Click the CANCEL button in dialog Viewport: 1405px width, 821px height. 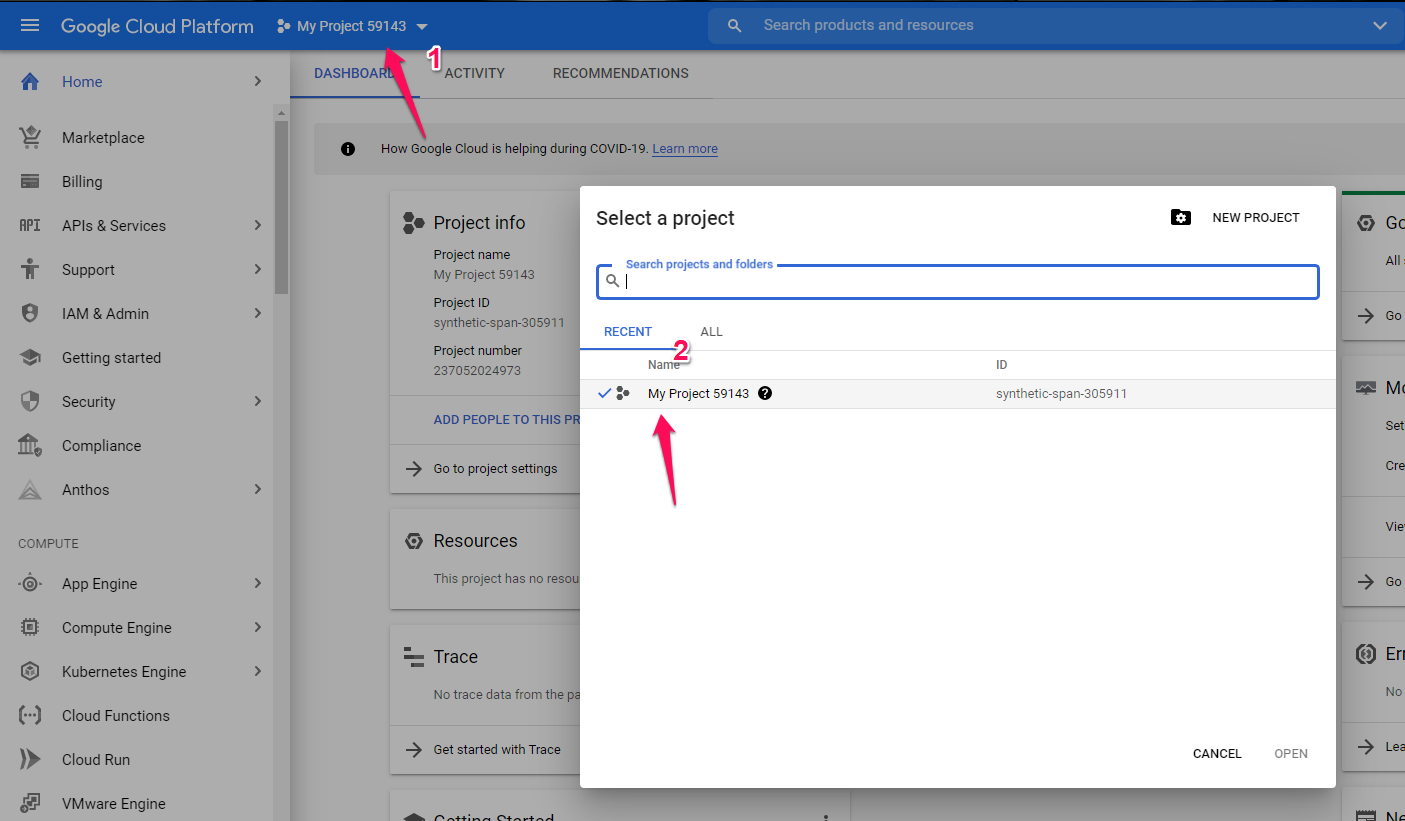(x=1217, y=754)
